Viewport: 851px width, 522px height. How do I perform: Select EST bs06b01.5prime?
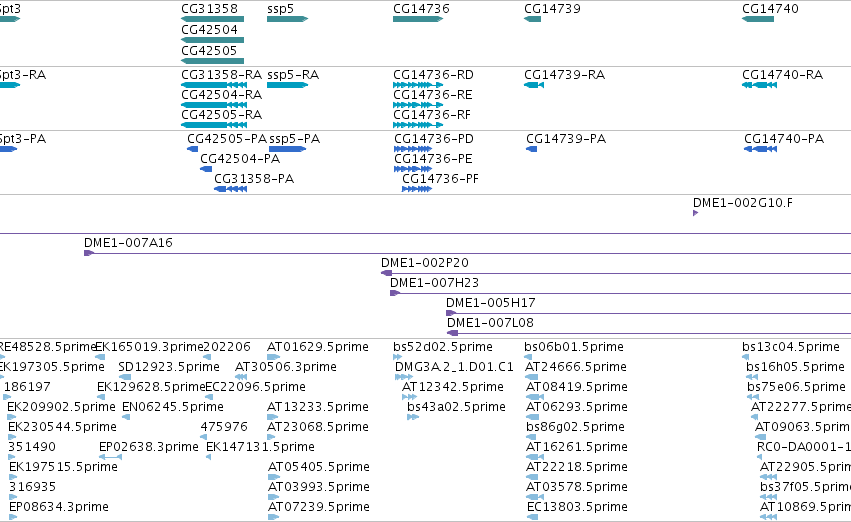pyautogui.click(x=574, y=347)
